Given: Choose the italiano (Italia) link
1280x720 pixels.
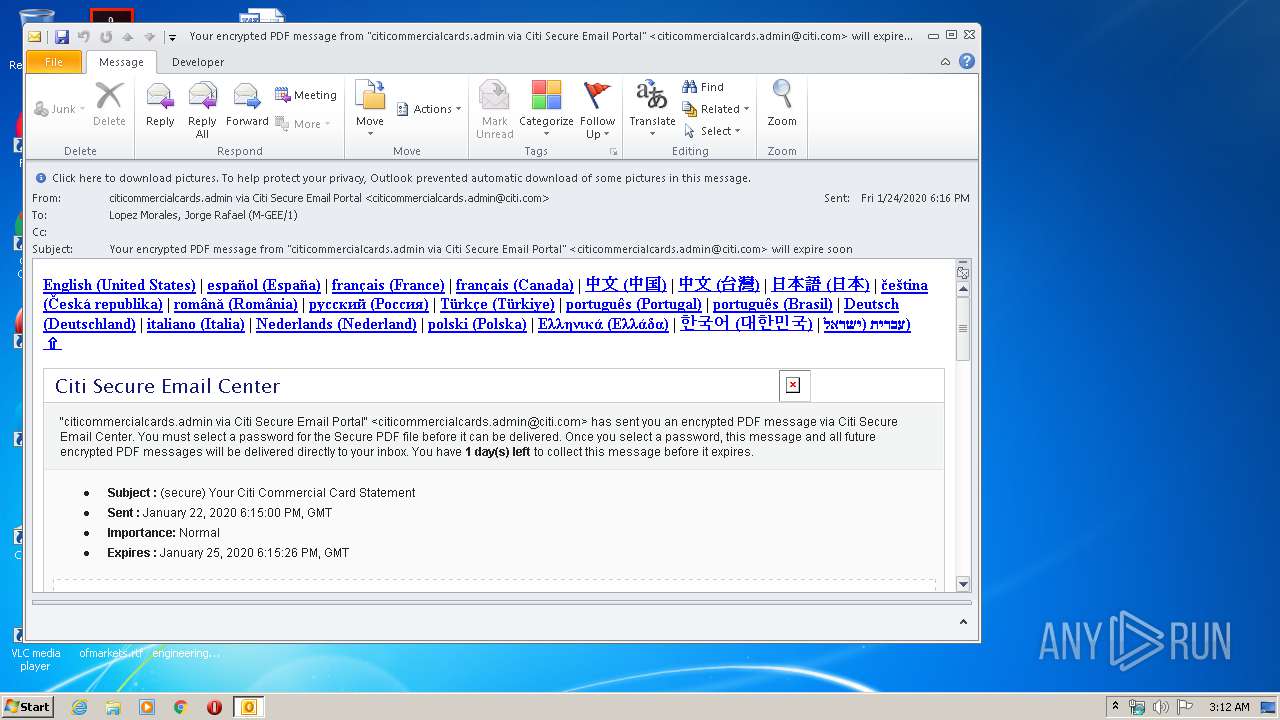Looking at the screenshot, I should pos(196,324).
